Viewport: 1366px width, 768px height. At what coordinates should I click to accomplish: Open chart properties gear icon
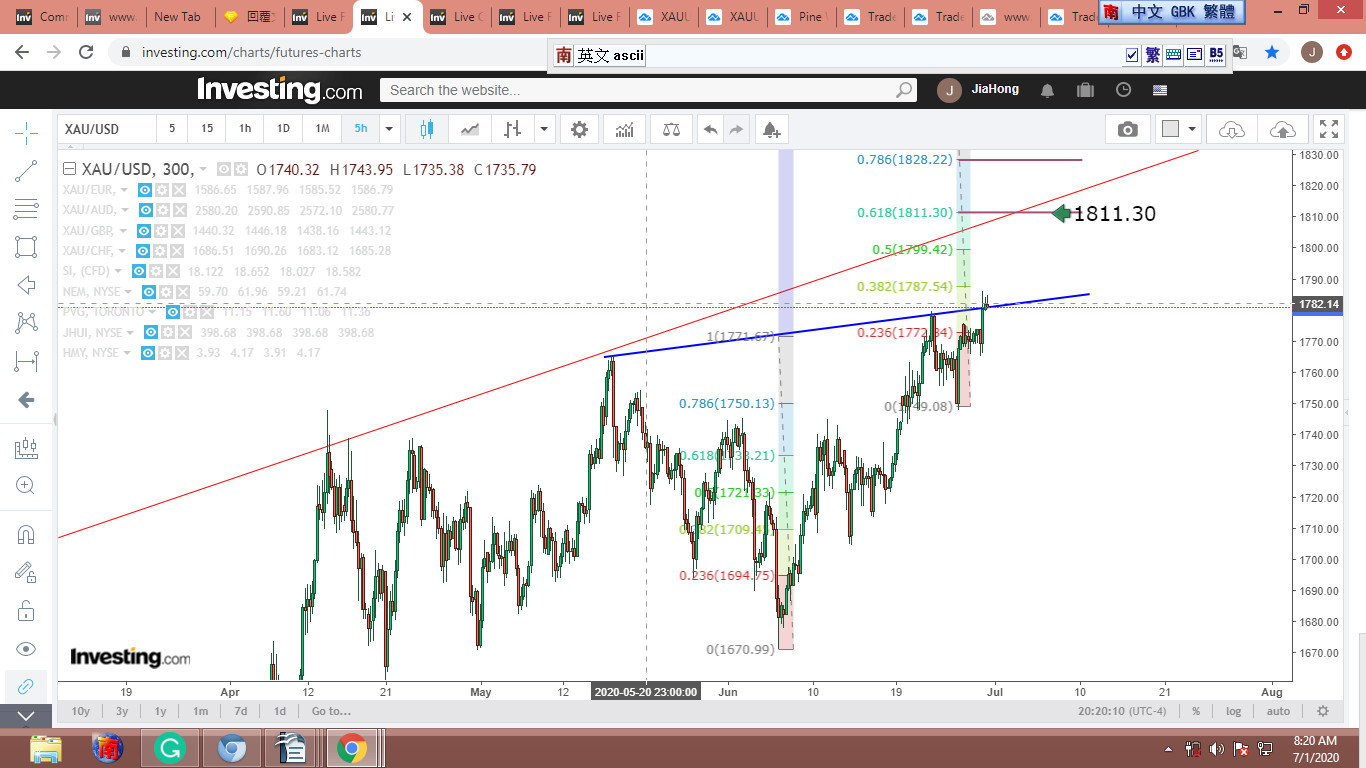click(579, 129)
